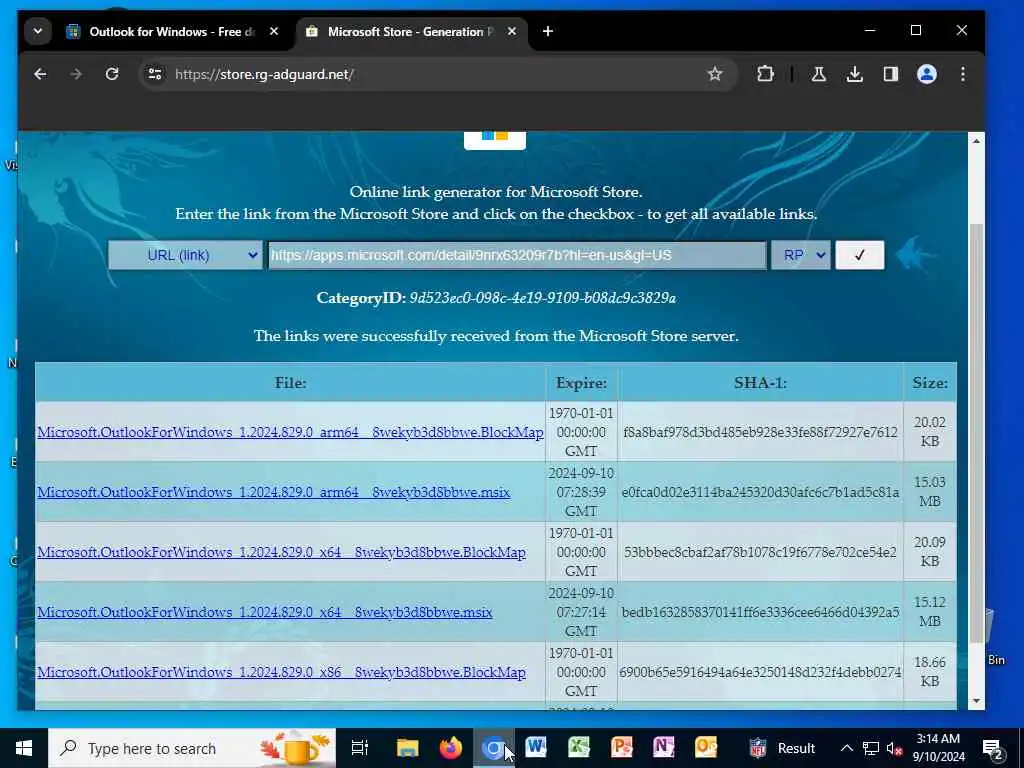Bookmark this page with the star icon
This screenshot has width=1024, height=768.
pos(715,74)
